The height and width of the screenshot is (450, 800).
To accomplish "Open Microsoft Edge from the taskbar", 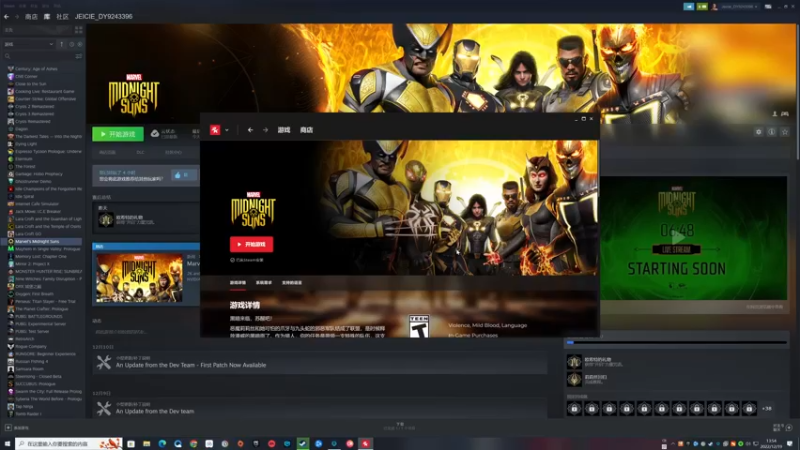I will point(162,444).
